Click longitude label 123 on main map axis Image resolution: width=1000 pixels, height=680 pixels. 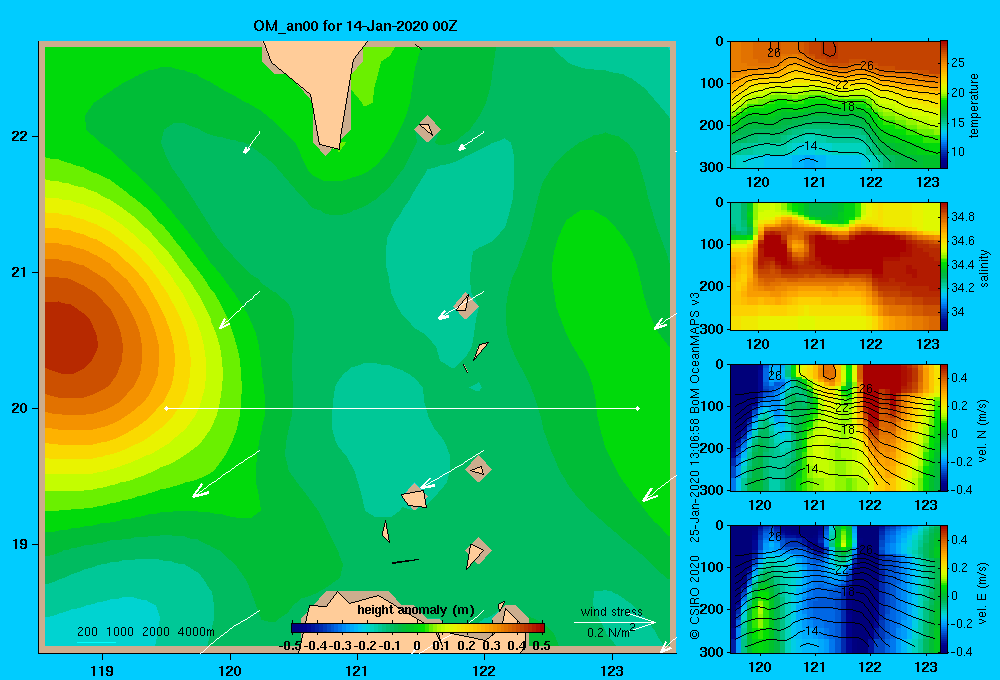(612, 670)
